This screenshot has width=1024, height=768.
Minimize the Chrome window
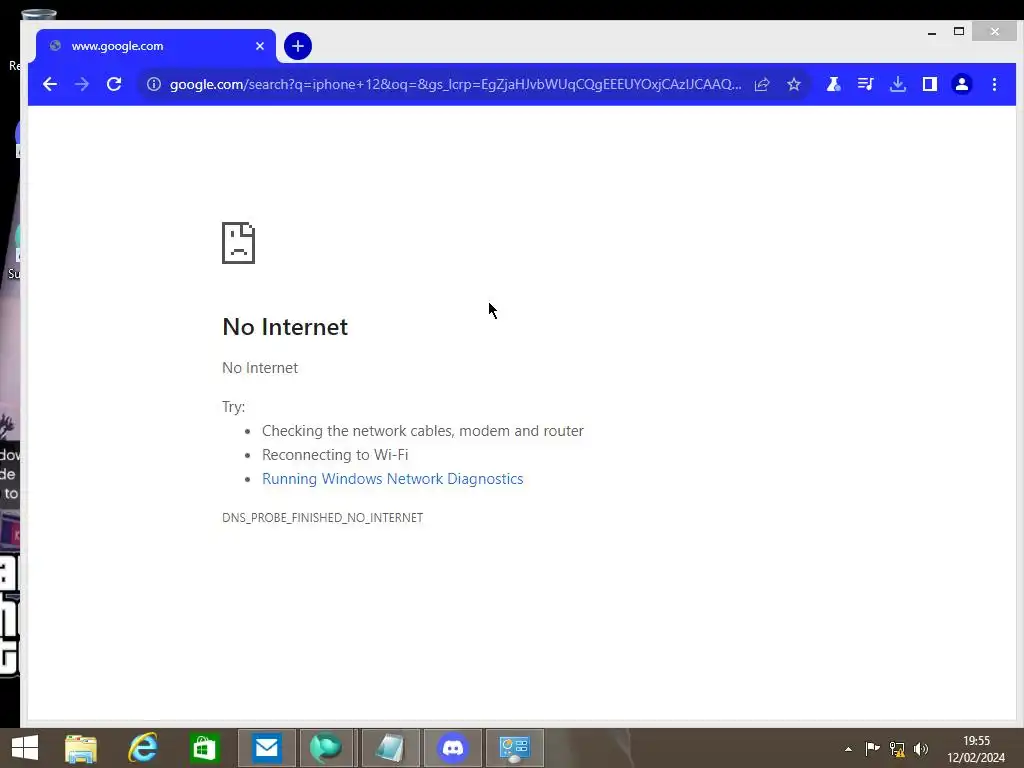(x=932, y=32)
